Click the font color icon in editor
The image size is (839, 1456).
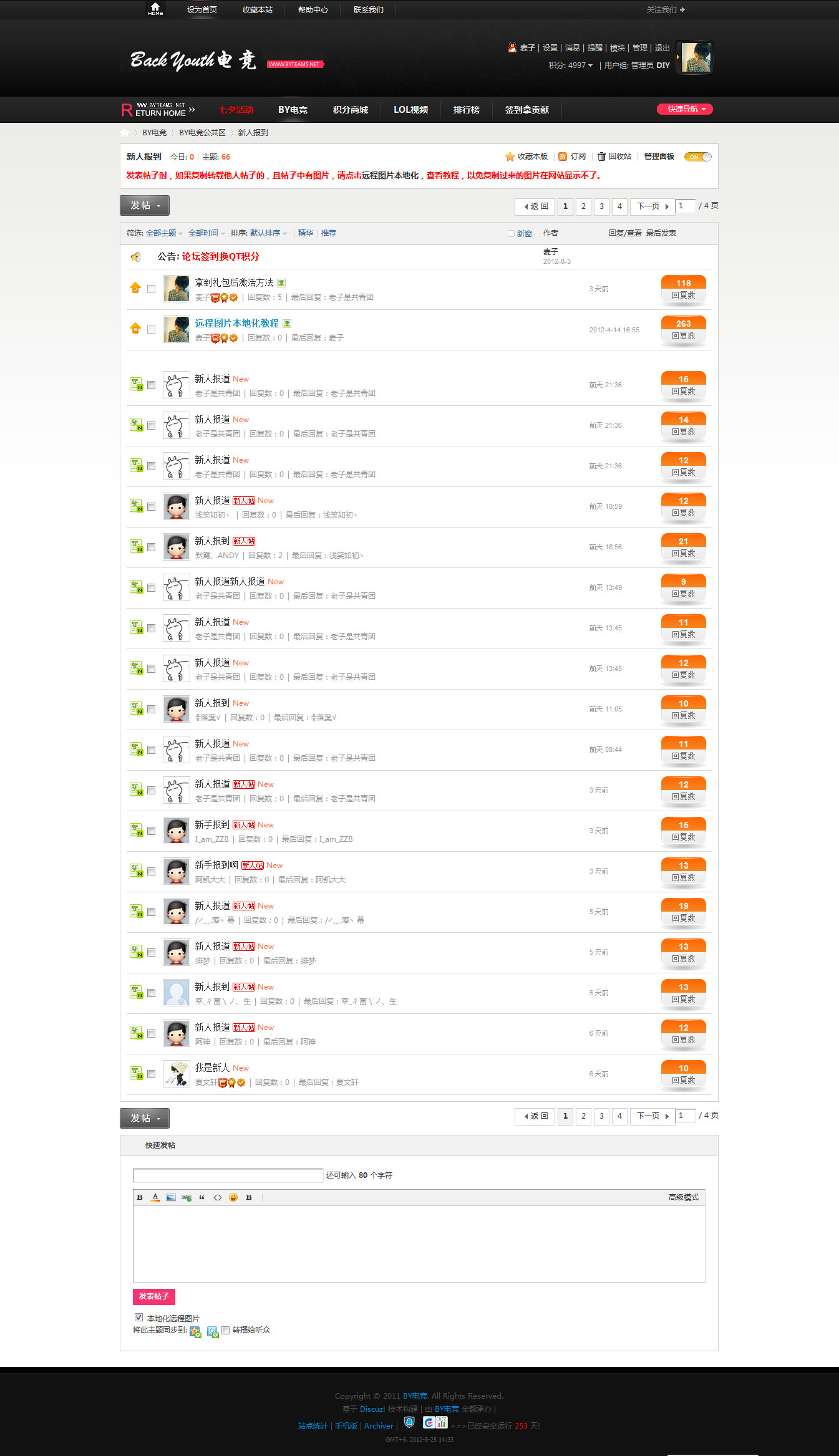click(x=155, y=1197)
